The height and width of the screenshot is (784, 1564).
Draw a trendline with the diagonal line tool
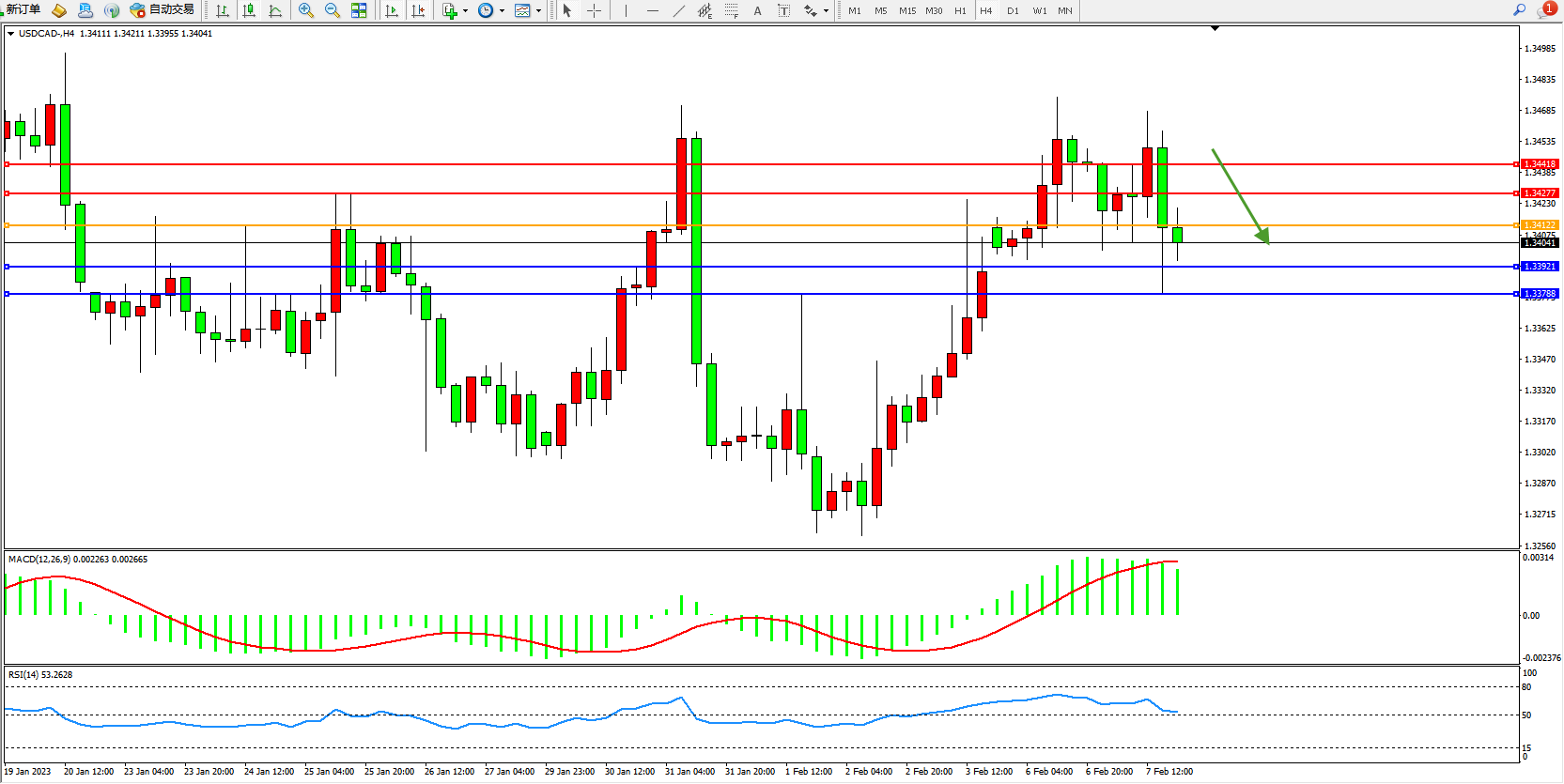point(679,10)
